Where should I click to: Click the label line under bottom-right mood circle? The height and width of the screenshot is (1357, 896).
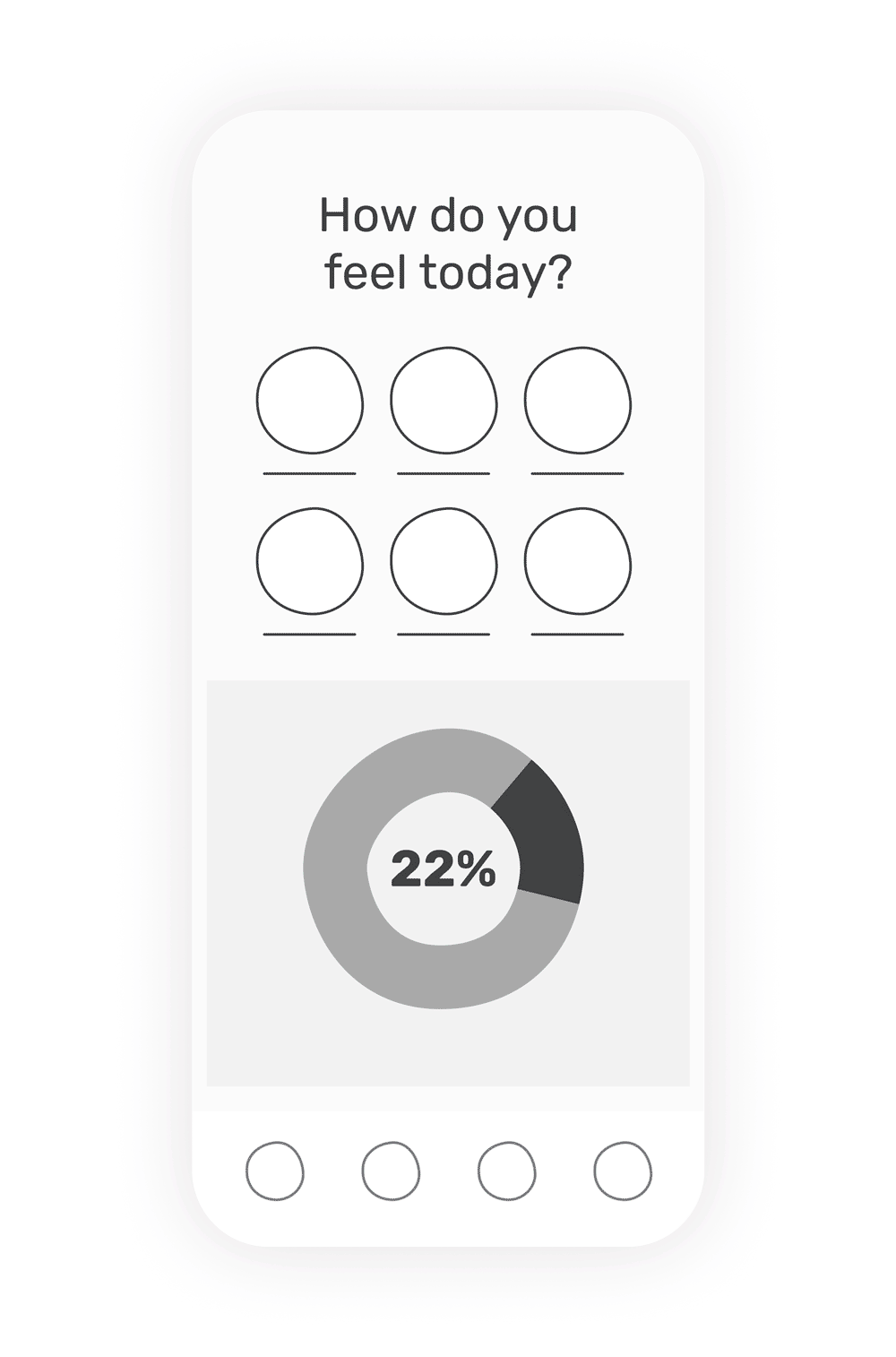[578, 635]
